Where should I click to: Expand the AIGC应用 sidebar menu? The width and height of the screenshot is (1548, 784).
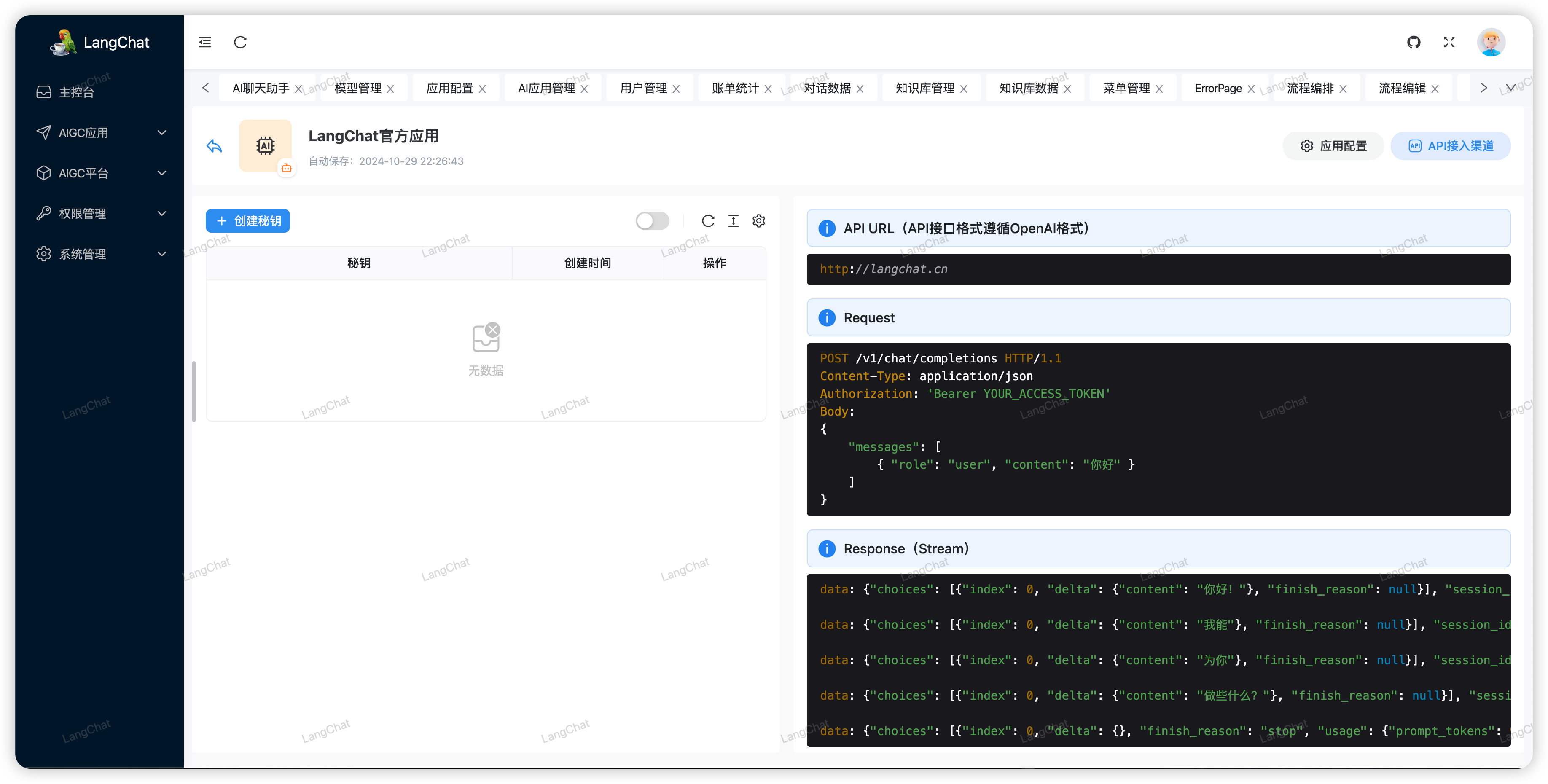(101, 133)
